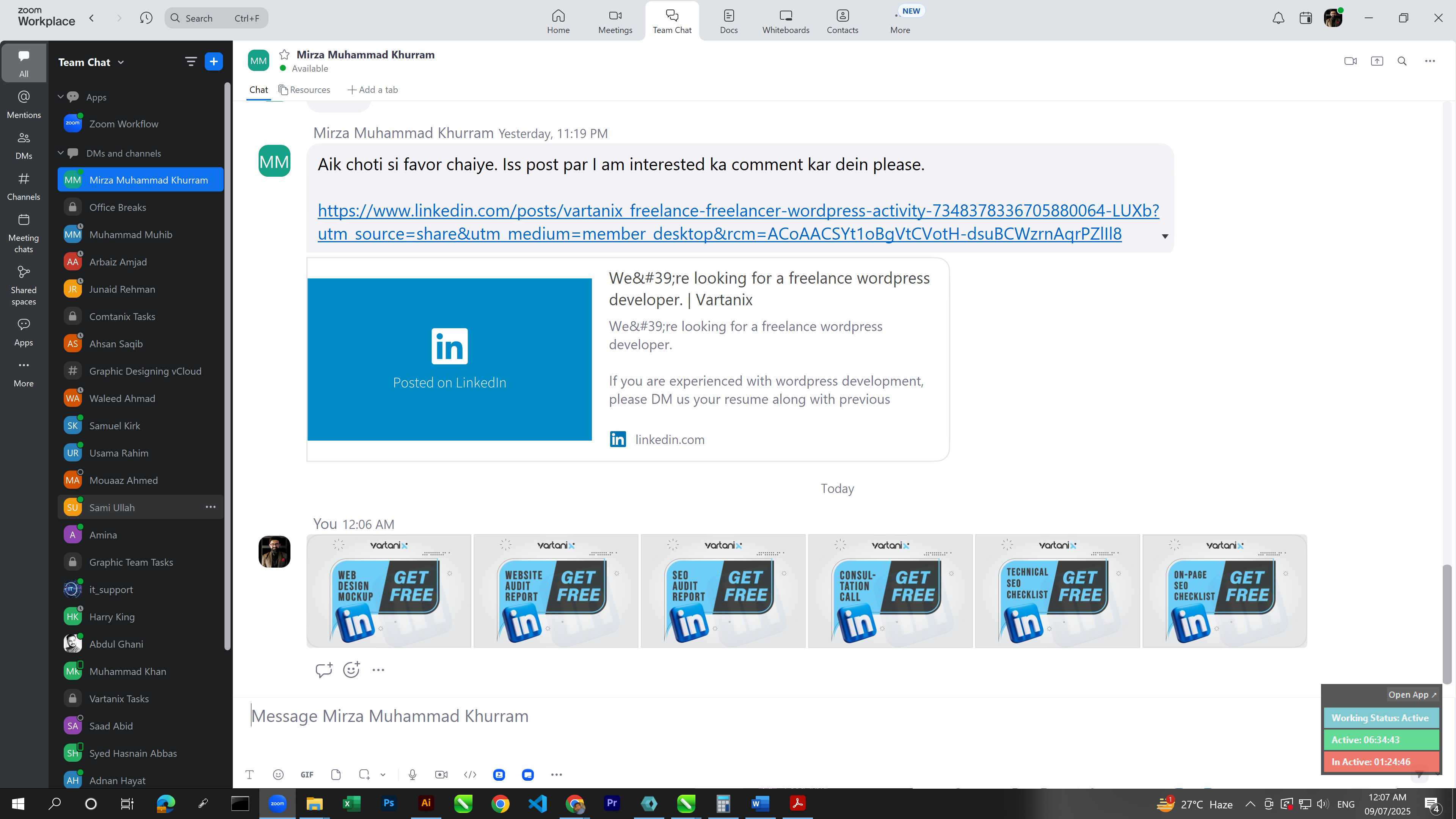Open the On-Page SEO Checklist image
1456x819 pixels.
1224,591
